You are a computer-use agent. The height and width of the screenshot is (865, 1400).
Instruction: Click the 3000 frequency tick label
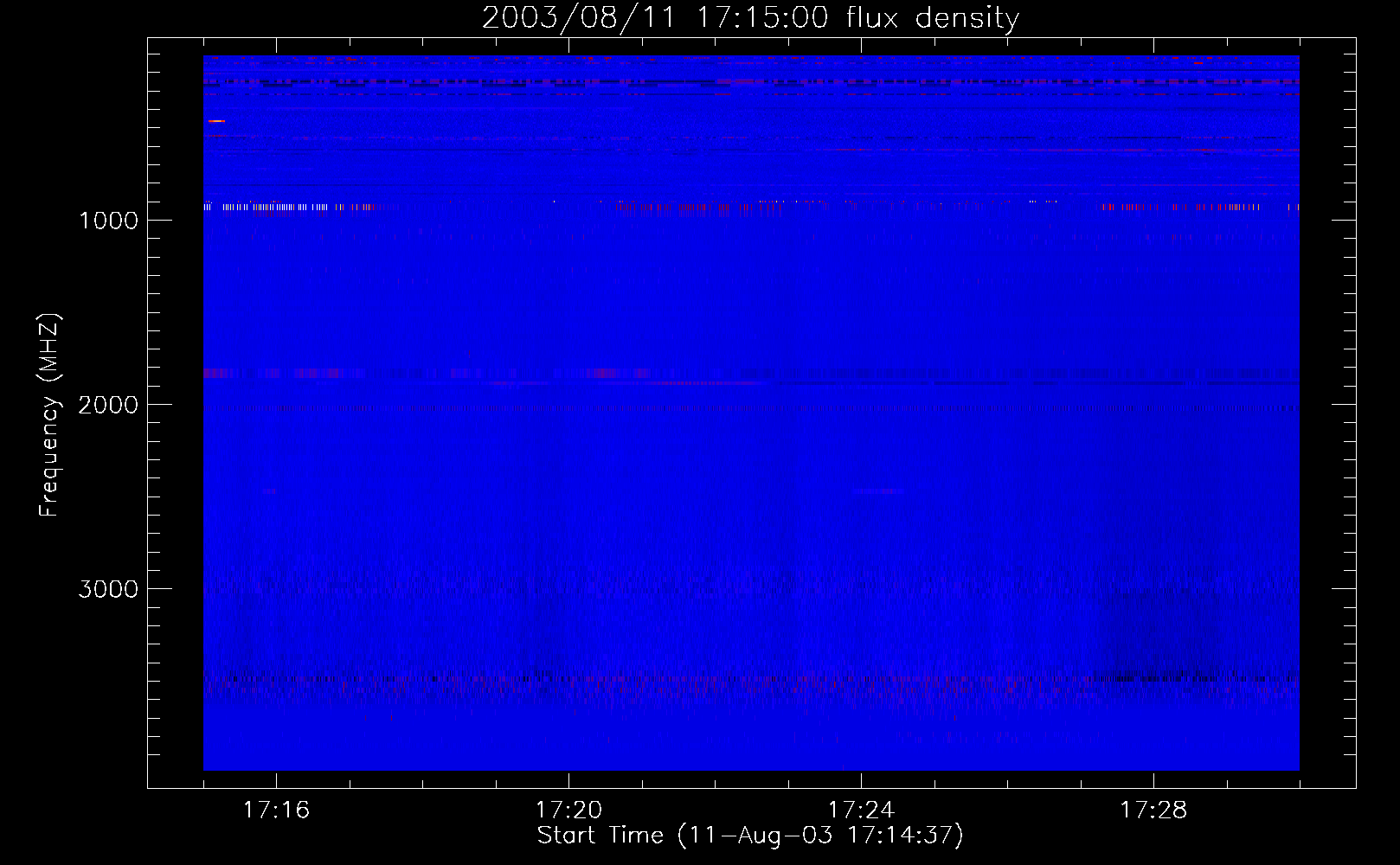click(108, 589)
